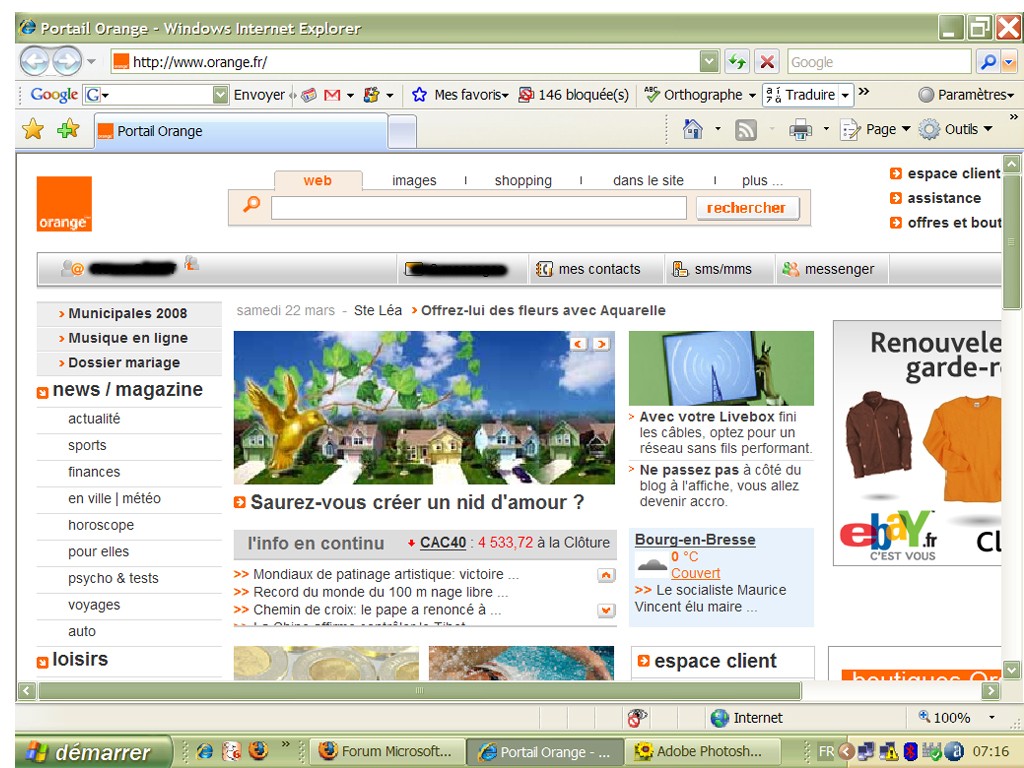This screenshot has width=1024, height=768.
Task: Click the Orange search input field
Action: point(478,208)
